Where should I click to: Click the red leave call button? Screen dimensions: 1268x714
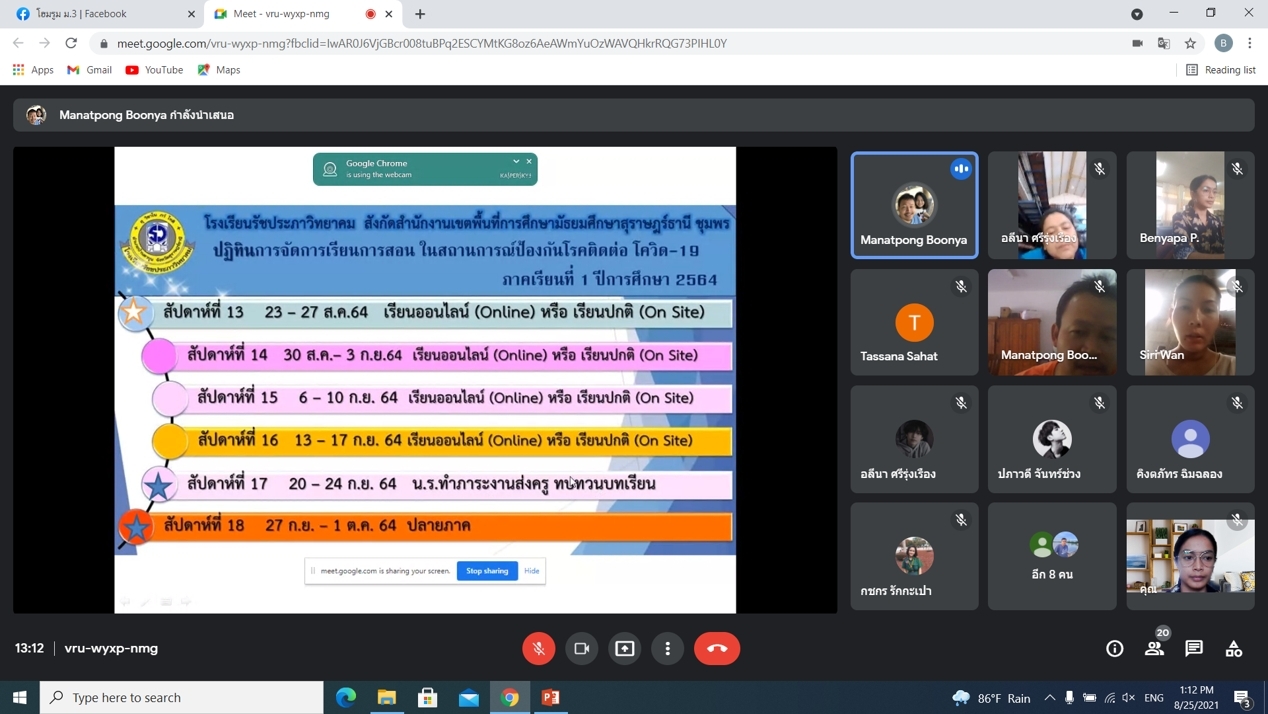tap(717, 648)
